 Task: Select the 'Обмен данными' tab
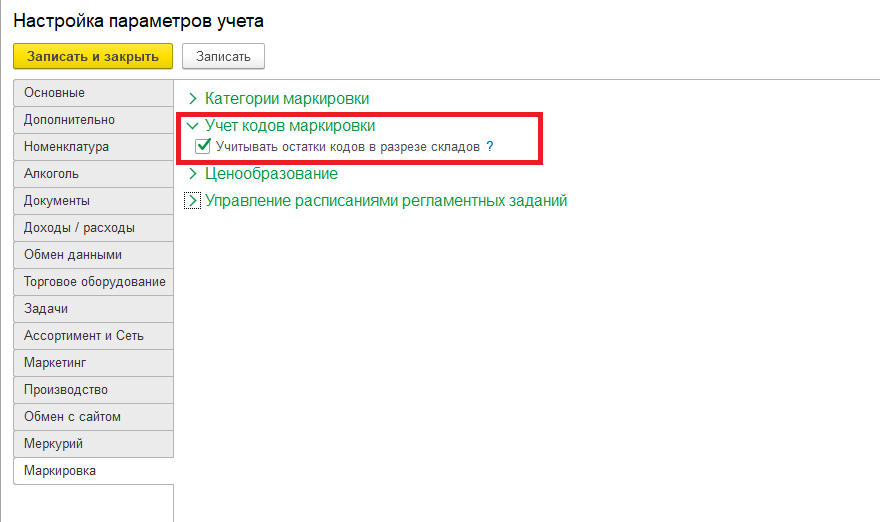[x=93, y=255]
